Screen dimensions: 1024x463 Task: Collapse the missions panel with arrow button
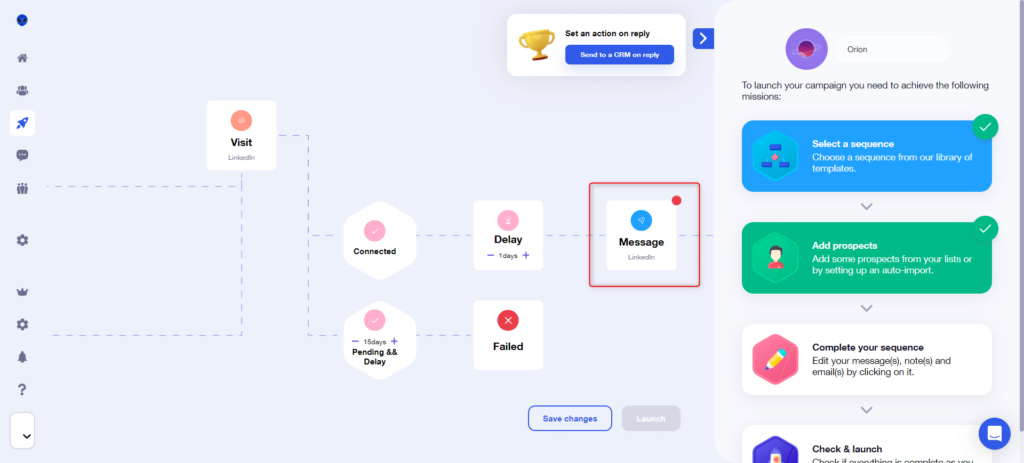(x=703, y=38)
